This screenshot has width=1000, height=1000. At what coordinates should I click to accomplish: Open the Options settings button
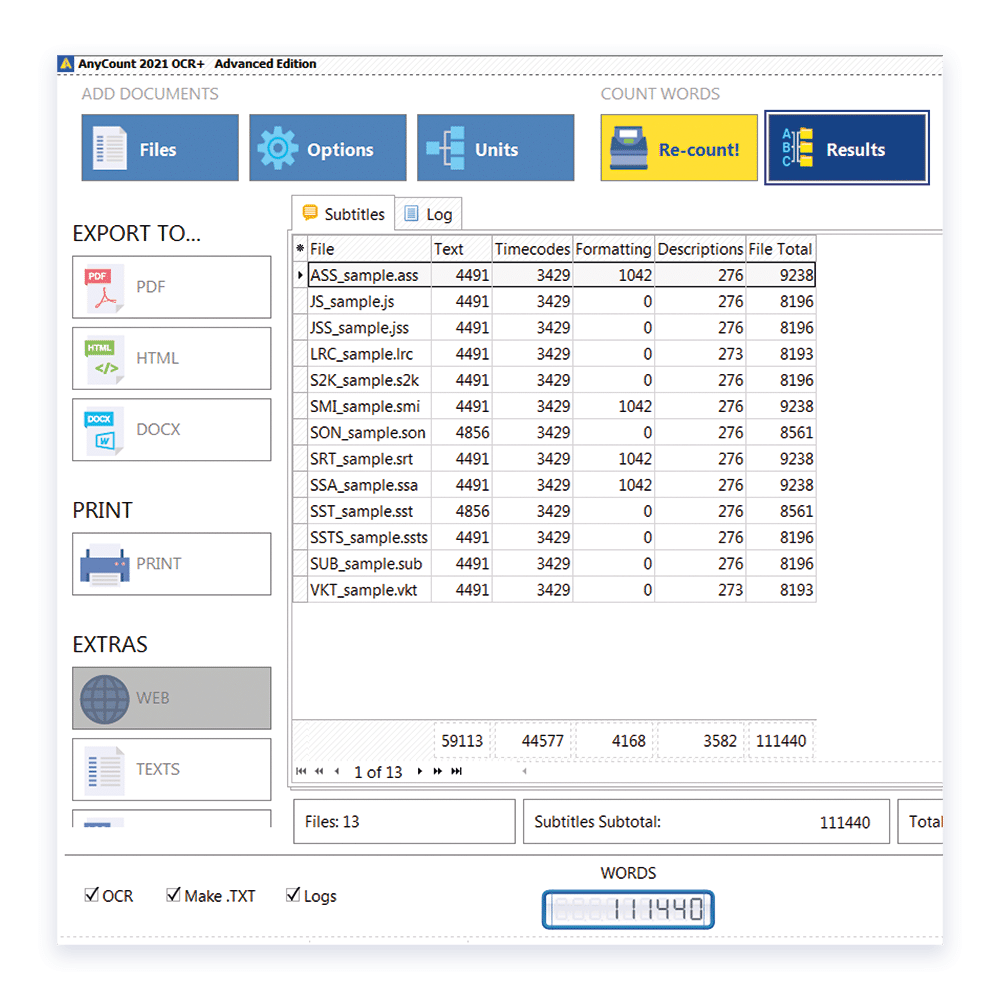click(328, 148)
